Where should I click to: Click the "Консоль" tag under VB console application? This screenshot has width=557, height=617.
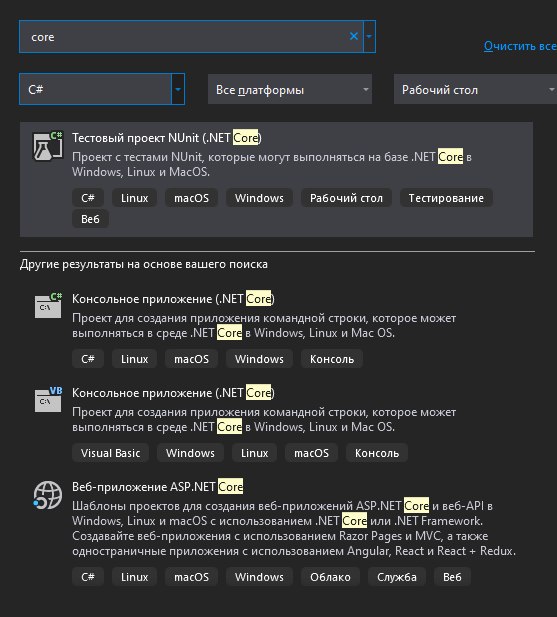coord(377,453)
